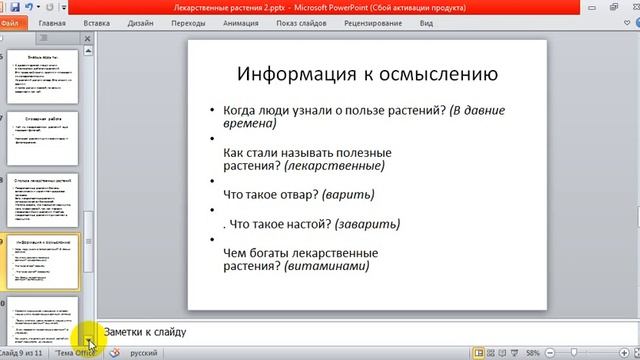This screenshot has width=640, height=360.
Task: Switch slide panel to the Outline tab
Action: coord(44,38)
